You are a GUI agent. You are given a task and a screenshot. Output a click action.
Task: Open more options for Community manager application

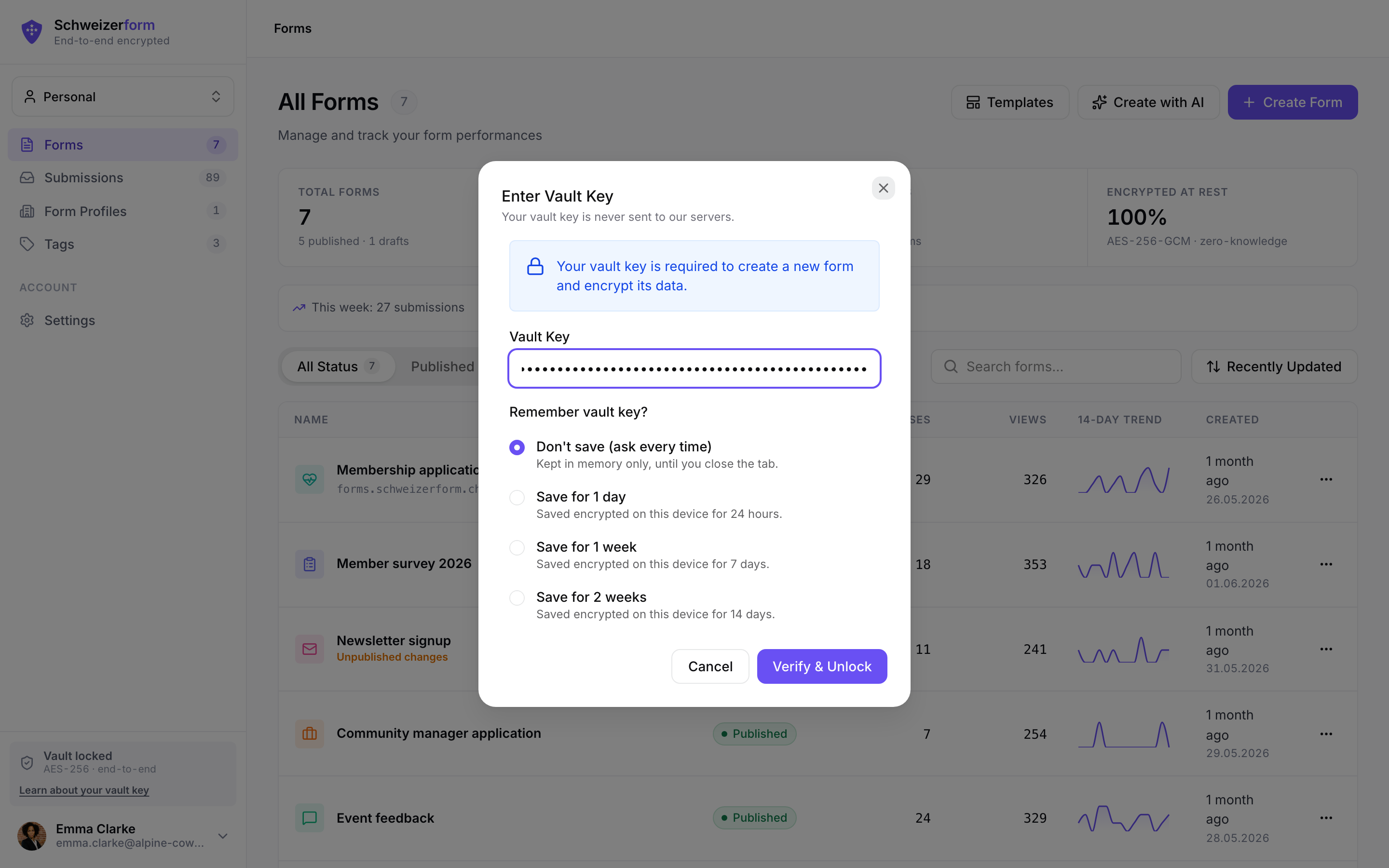click(1326, 733)
